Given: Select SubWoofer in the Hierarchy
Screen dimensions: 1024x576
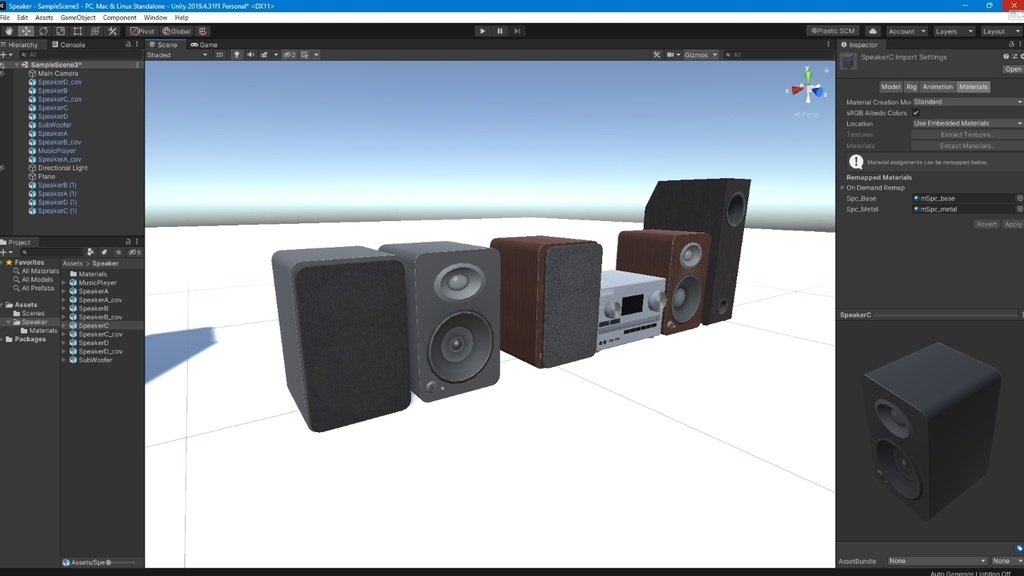Looking at the screenshot, I should [x=54, y=125].
